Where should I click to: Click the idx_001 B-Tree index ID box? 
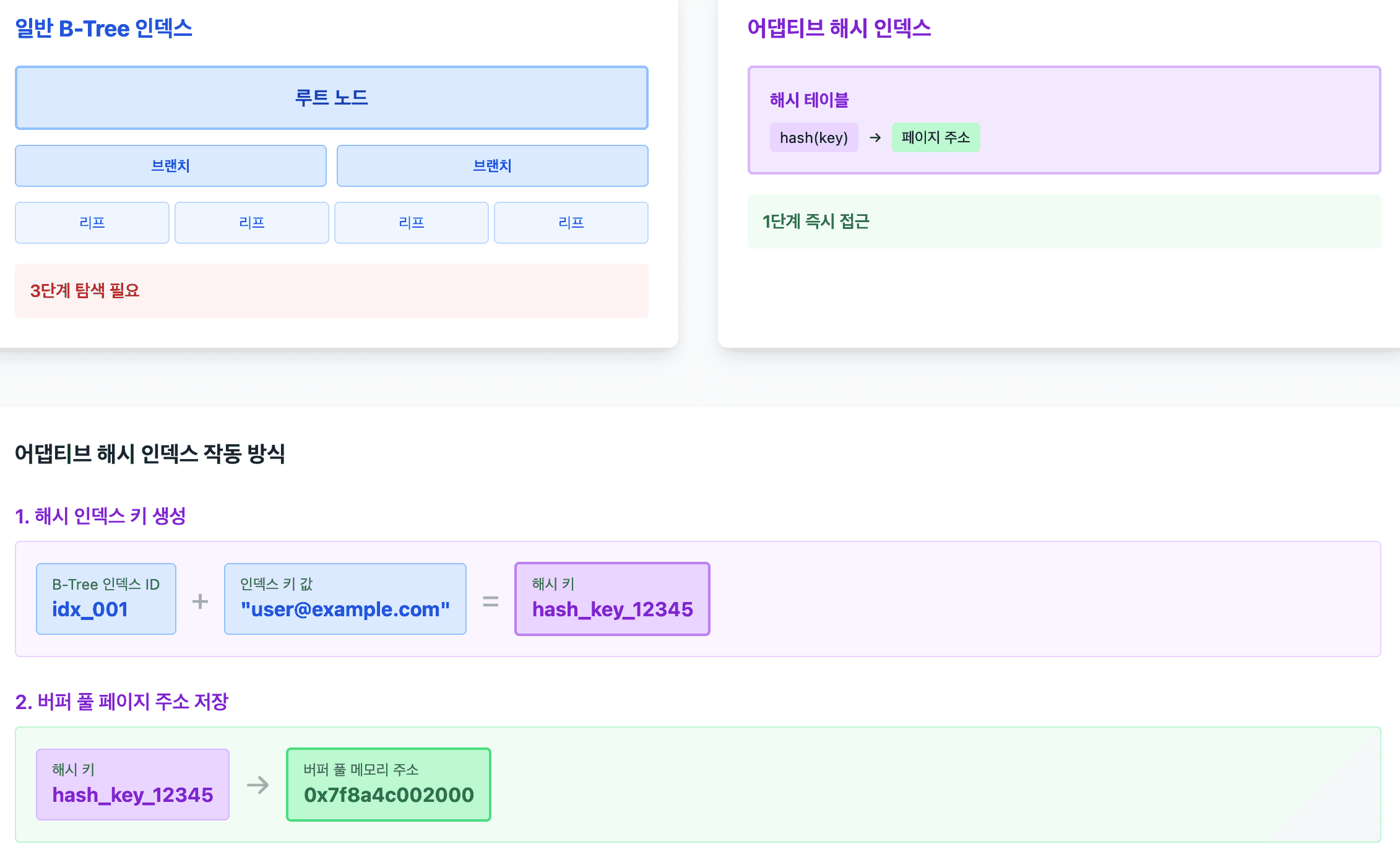point(106,598)
